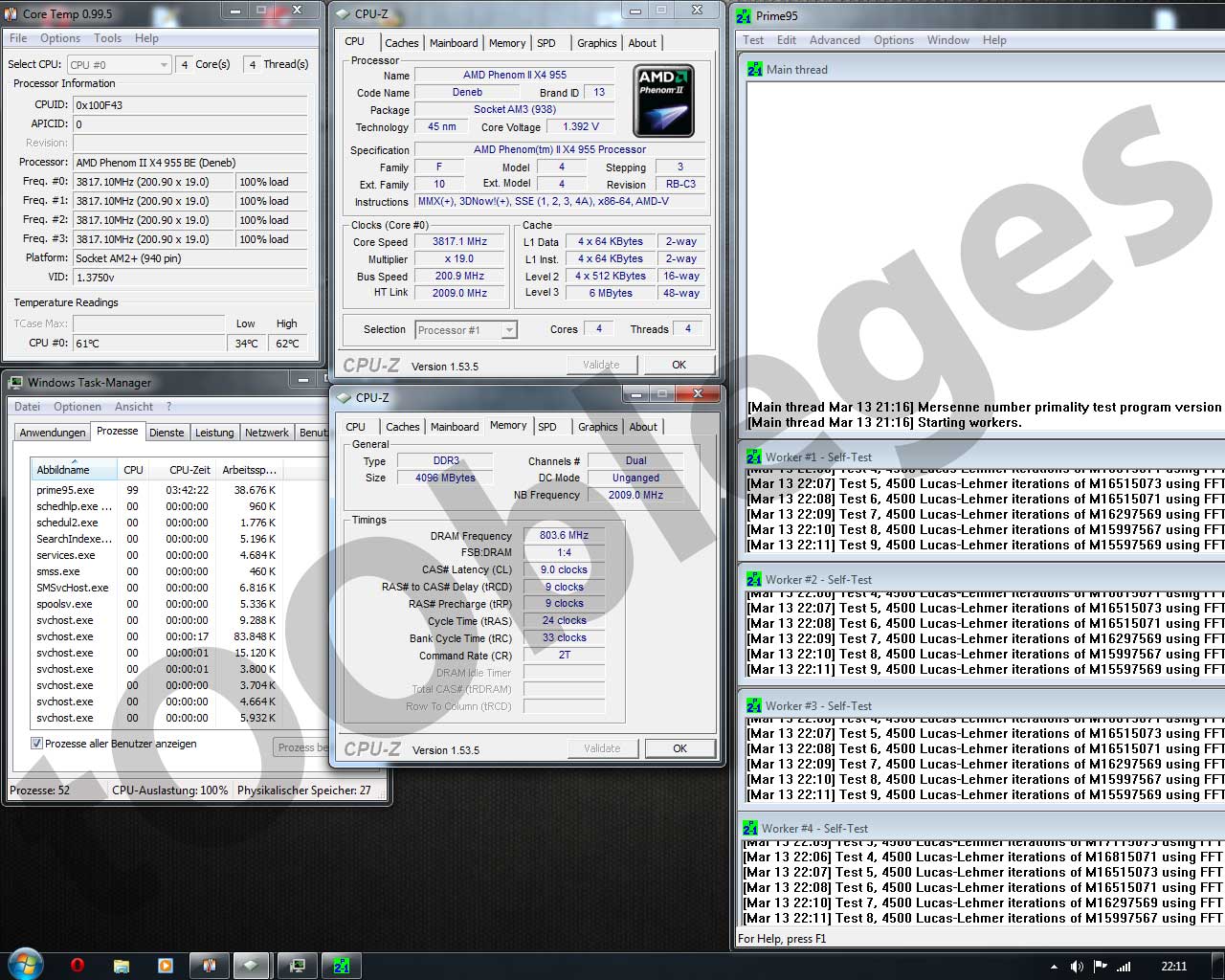Open the Tools menu in Core Temp
The height and width of the screenshot is (980, 1225).
coord(107,38)
